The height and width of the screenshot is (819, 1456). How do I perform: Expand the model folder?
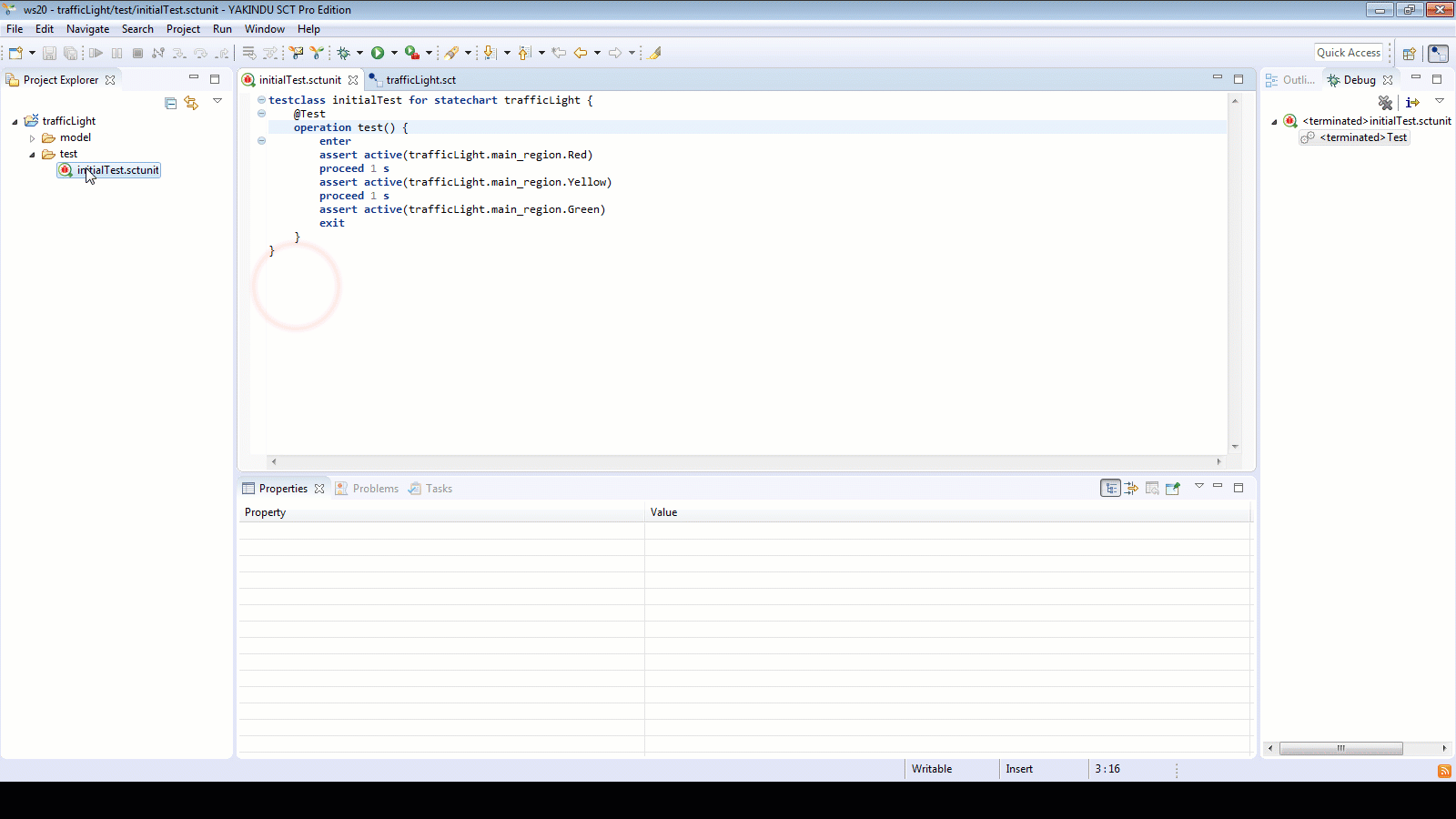pyautogui.click(x=32, y=138)
